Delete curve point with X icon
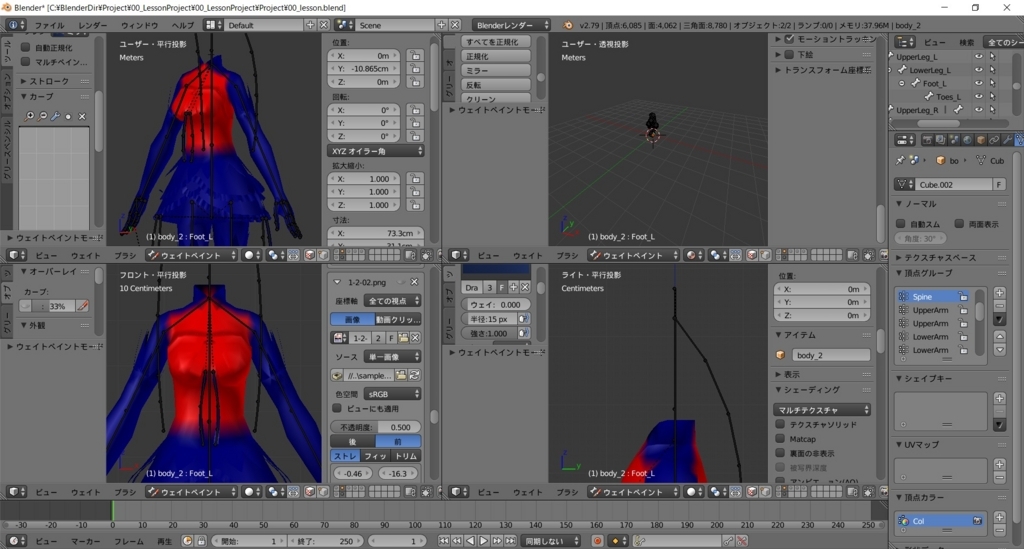This screenshot has width=1024, height=549. [x=82, y=116]
